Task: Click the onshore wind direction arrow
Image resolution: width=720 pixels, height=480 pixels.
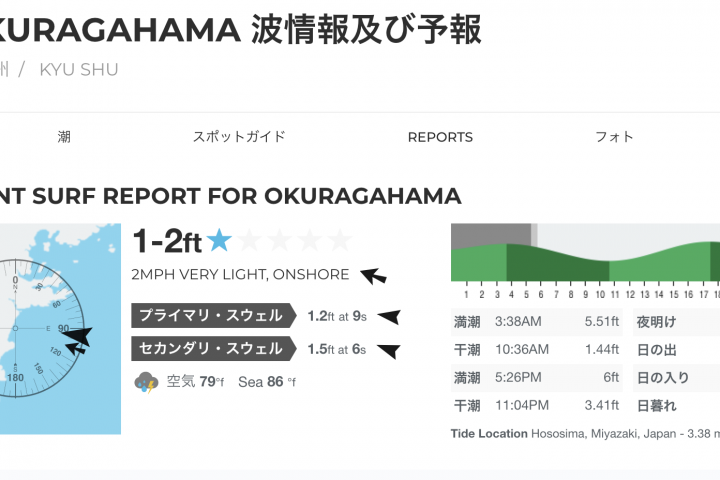Action: [373, 275]
